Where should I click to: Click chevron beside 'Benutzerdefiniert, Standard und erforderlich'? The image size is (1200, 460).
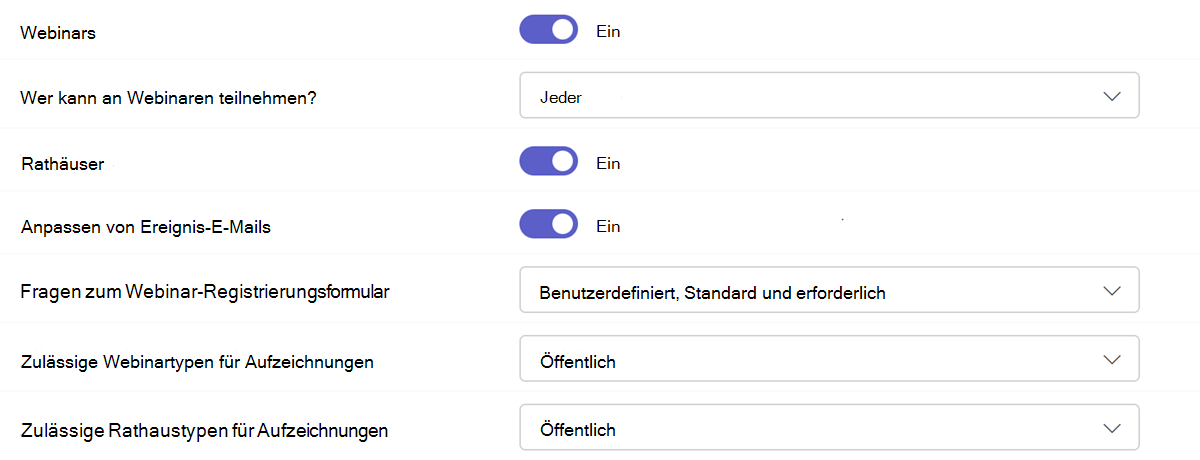[1111, 292]
